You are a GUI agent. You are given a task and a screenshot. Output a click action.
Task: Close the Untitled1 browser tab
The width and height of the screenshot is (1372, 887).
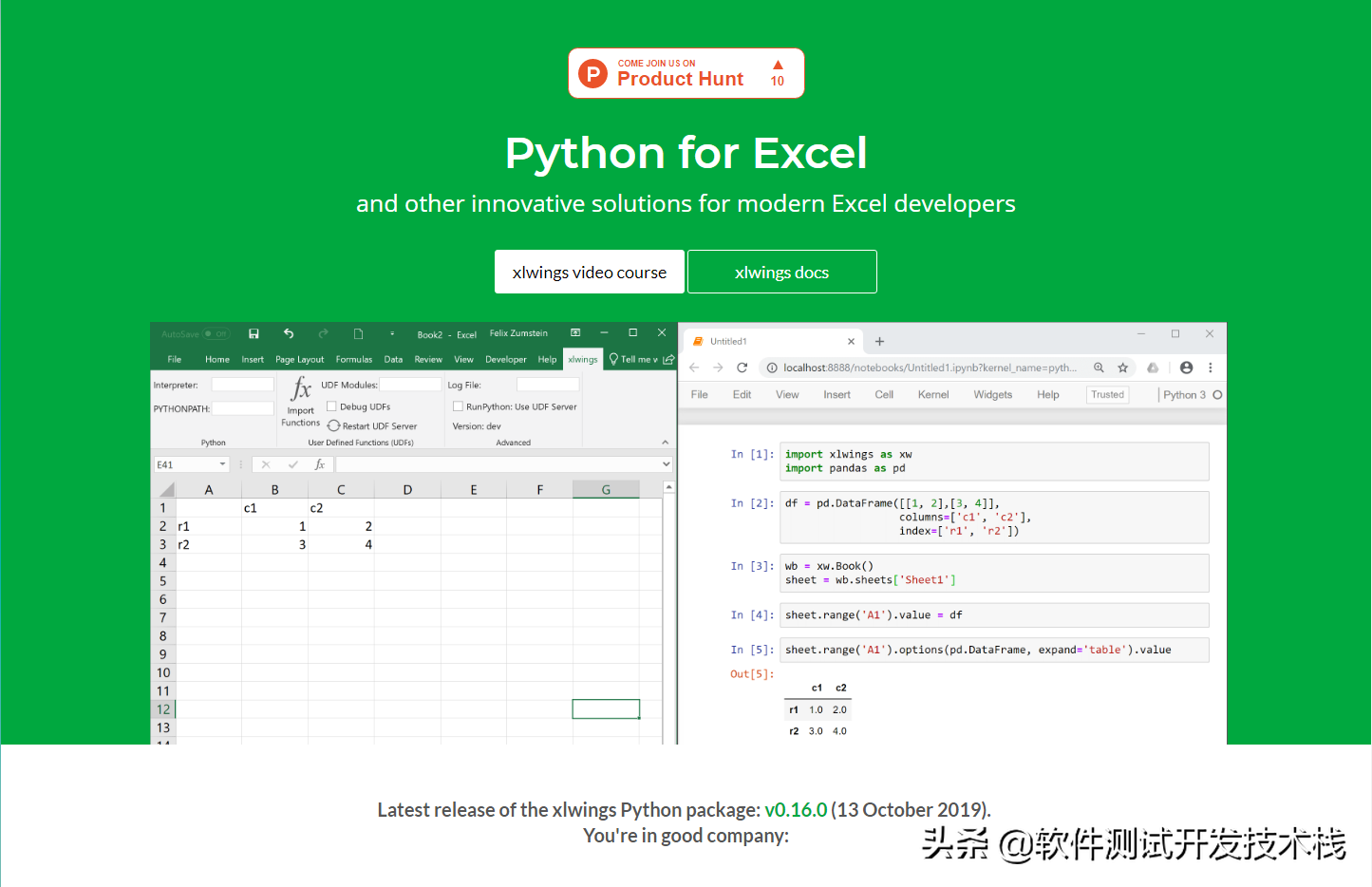(851, 341)
